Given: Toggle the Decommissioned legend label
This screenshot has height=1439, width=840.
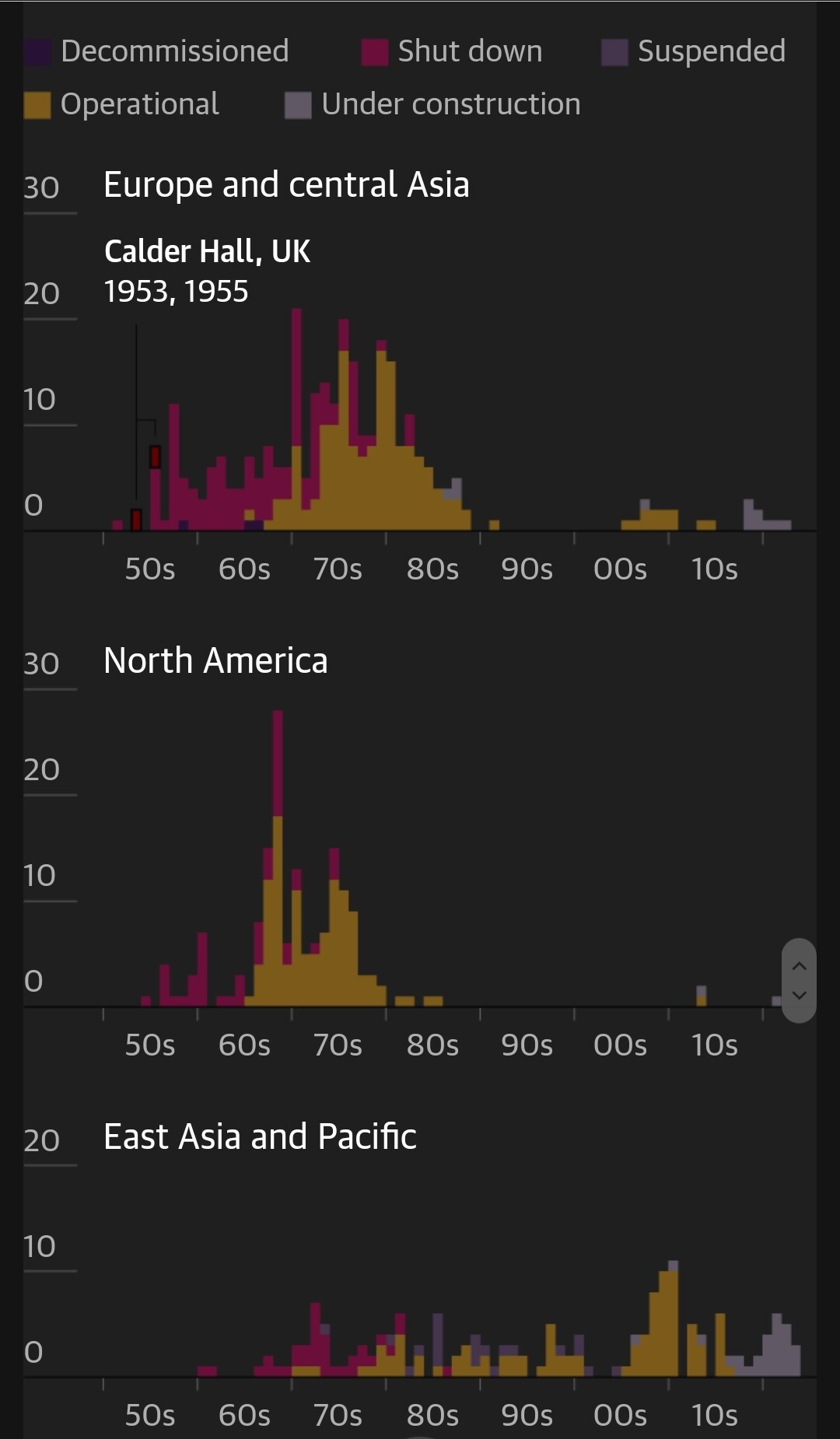Looking at the screenshot, I should point(175,51).
